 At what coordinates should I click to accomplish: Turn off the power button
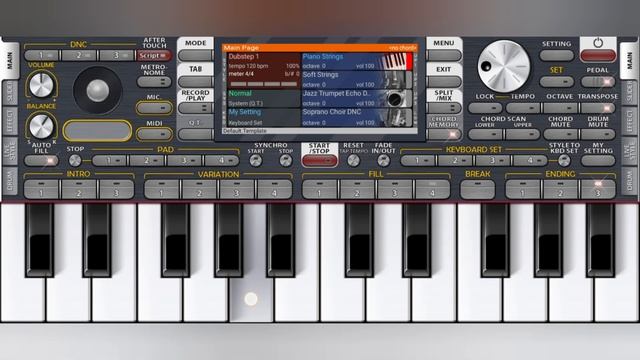pyautogui.click(x=598, y=56)
